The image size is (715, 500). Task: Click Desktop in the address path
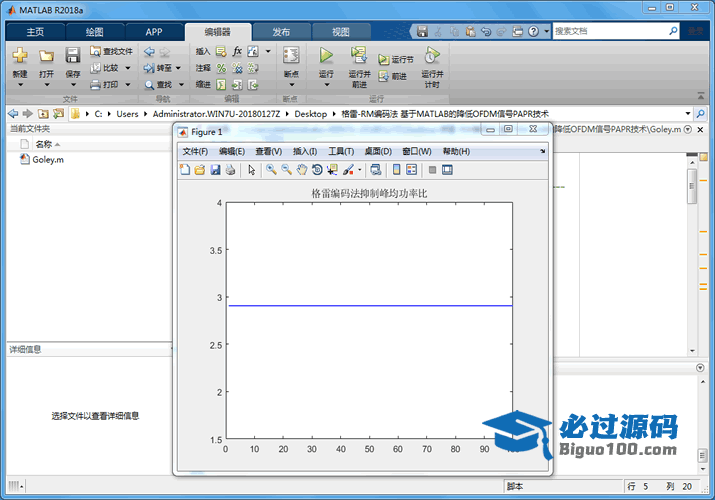(x=311, y=114)
